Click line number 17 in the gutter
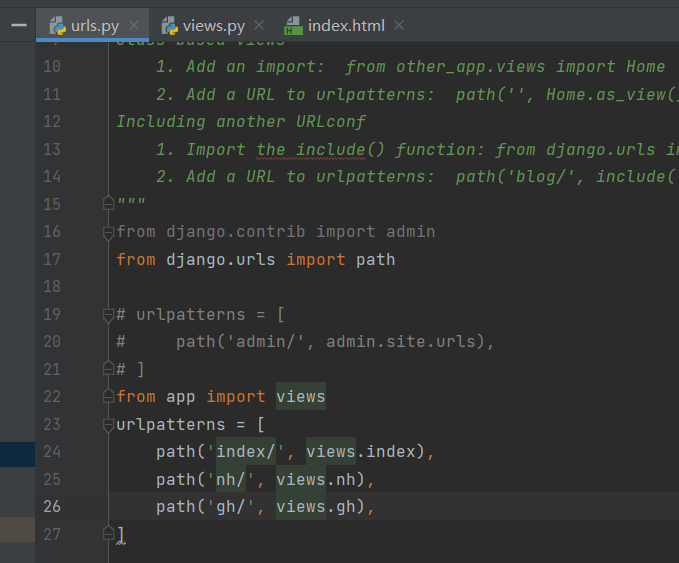Screen dimensions: 679x563 pos(52,259)
